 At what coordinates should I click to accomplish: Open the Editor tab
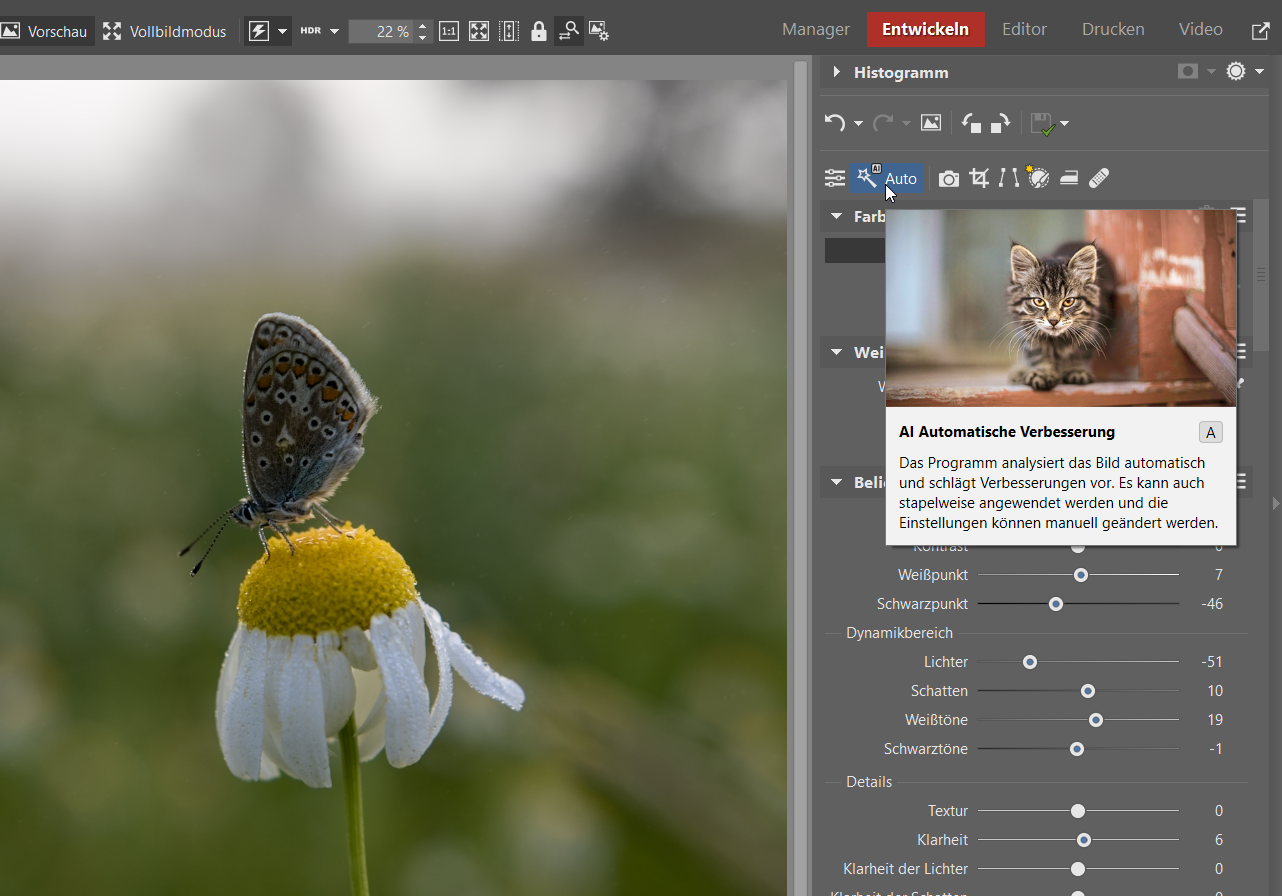(x=1024, y=29)
